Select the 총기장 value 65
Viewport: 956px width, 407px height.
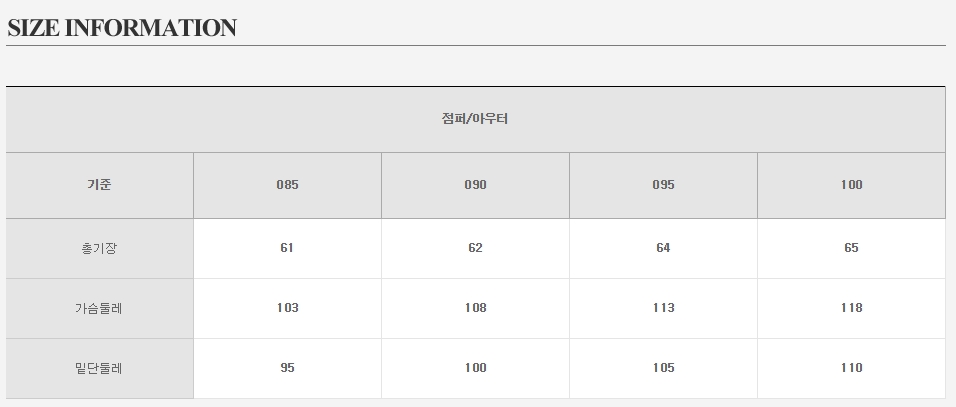point(851,248)
